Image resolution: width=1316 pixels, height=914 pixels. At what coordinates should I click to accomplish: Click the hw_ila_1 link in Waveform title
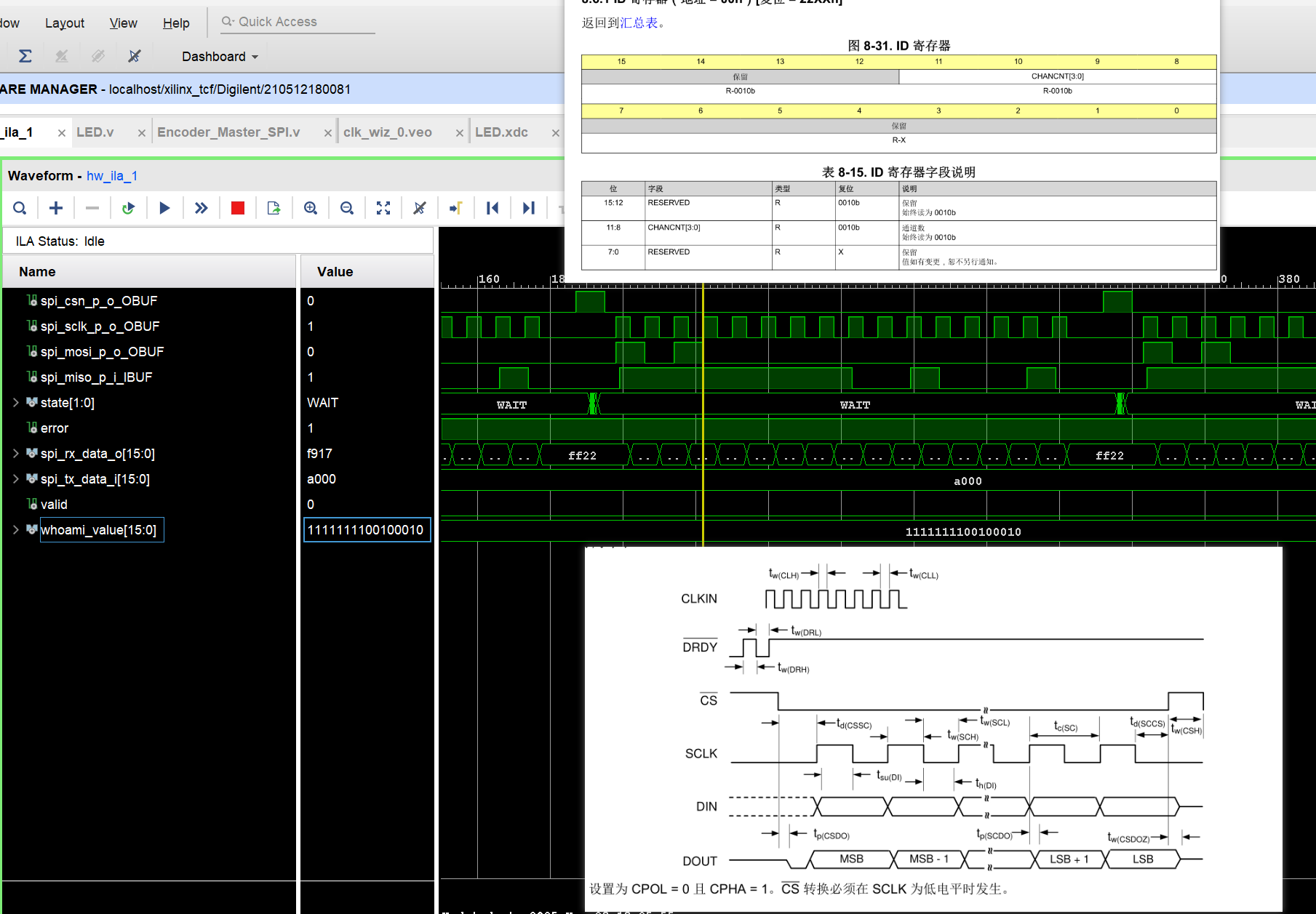(112, 176)
